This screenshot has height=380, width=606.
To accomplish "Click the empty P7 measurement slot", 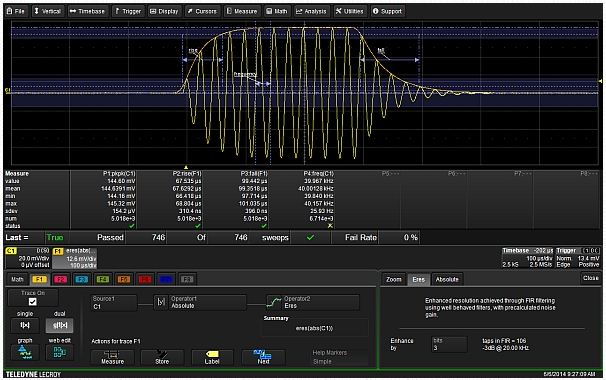I will click(x=523, y=174).
